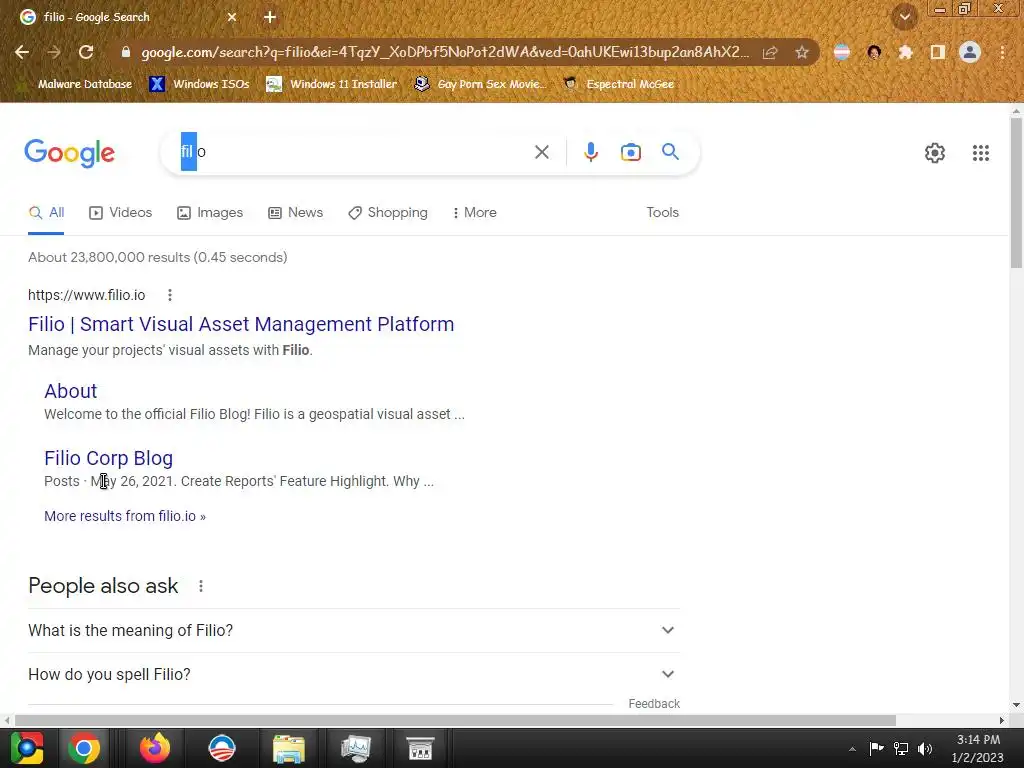Viewport: 1024px width, 768px height.
Task: Click the scroll right arrow
Action: tap(1002, 720)
